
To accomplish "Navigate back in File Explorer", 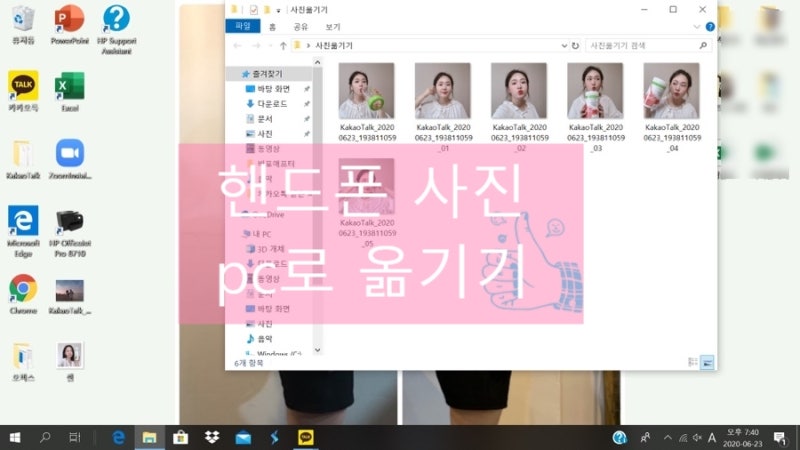I will tap(237, 45).
